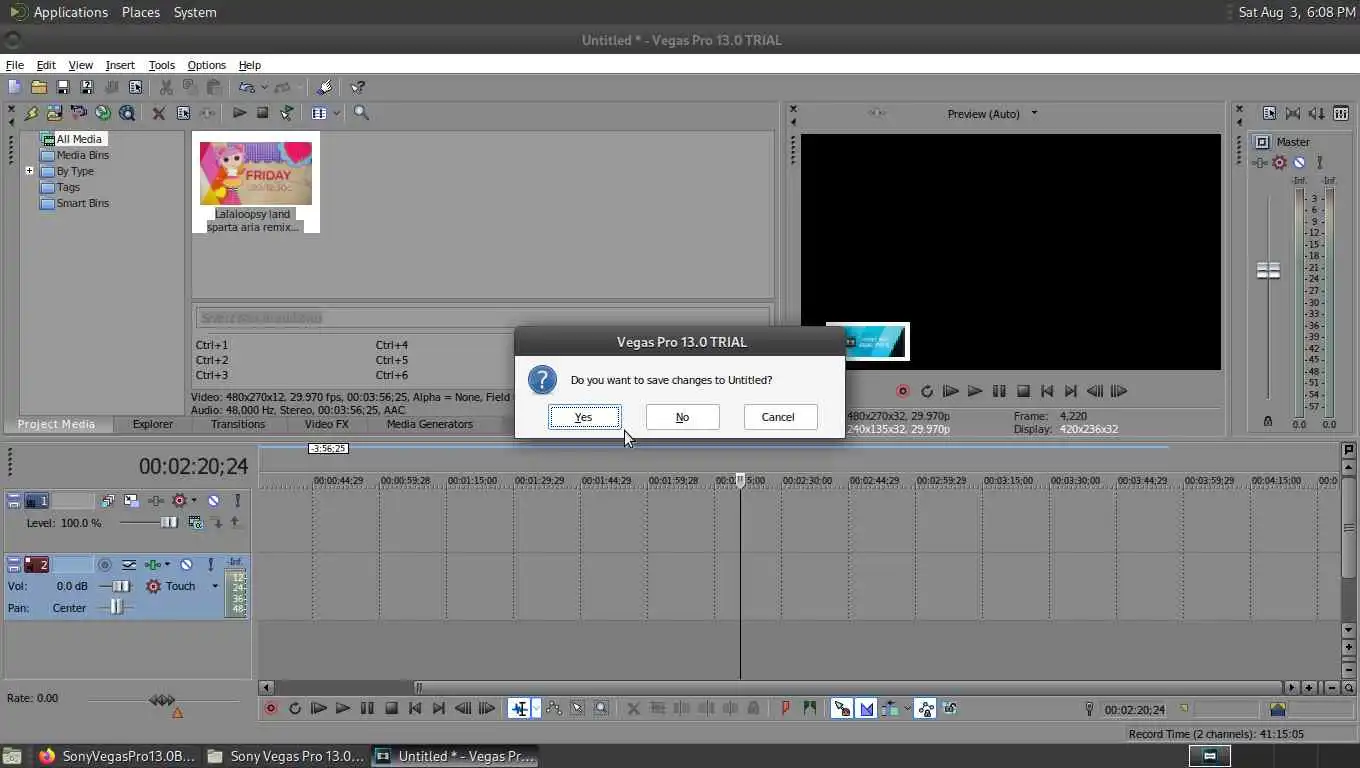Image resolution: width=1360 pixels, height=768 pixels.
Task: Click the What's This help icon
Action: [x=357, y=87]
